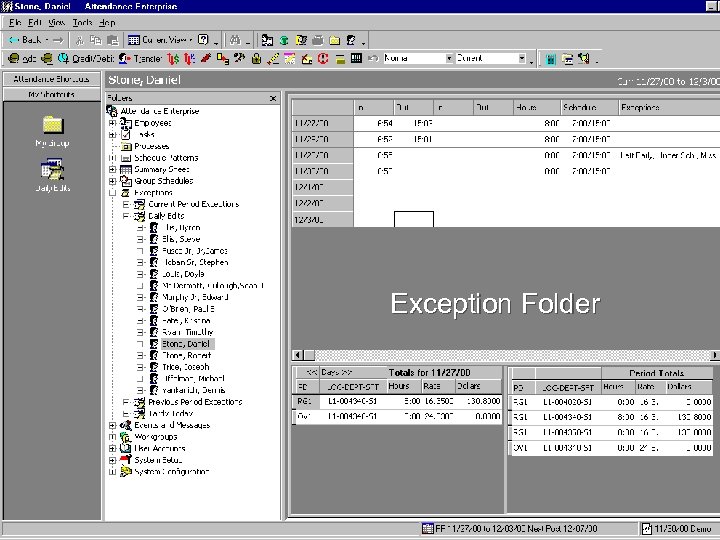
Task: Click the padlock icon in the toolbar
Action: pos(256,58)
